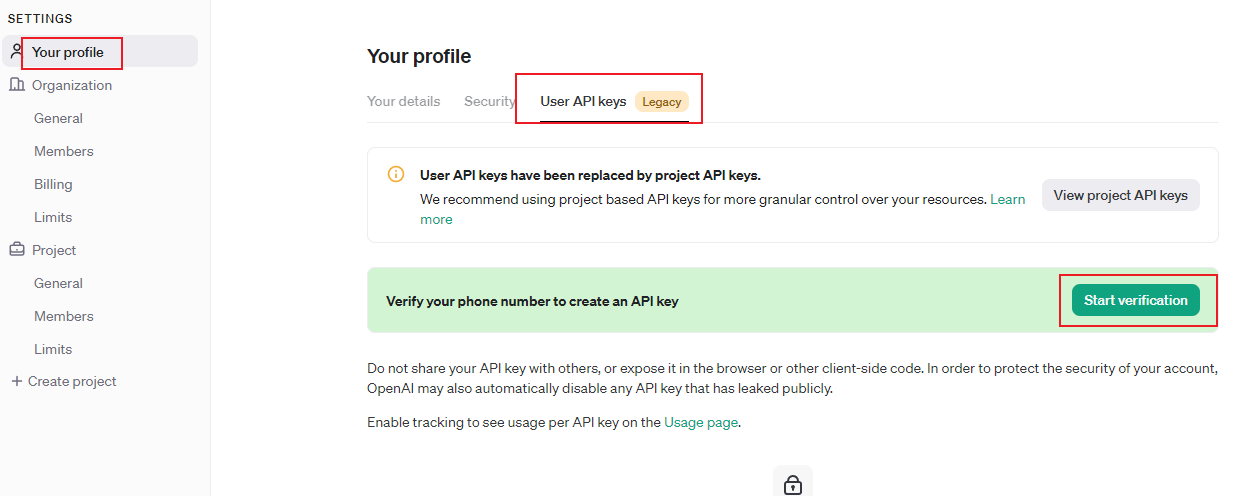Go to Members under Organization
Image resolution: width=1257 pixels, height=496 pixels.
click(63, 151)
